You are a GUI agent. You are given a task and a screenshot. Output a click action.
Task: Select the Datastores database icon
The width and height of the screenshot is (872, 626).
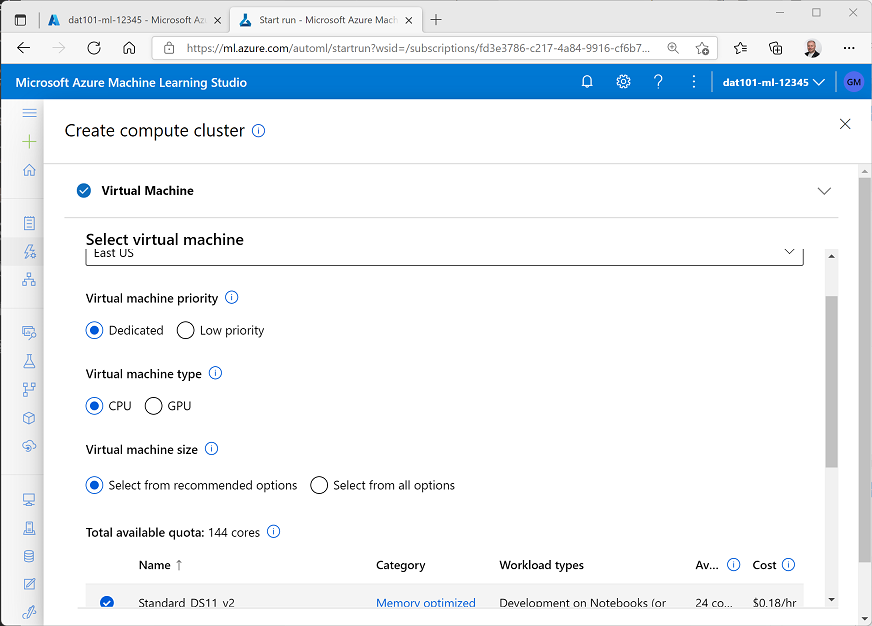[x=29, y=555]
